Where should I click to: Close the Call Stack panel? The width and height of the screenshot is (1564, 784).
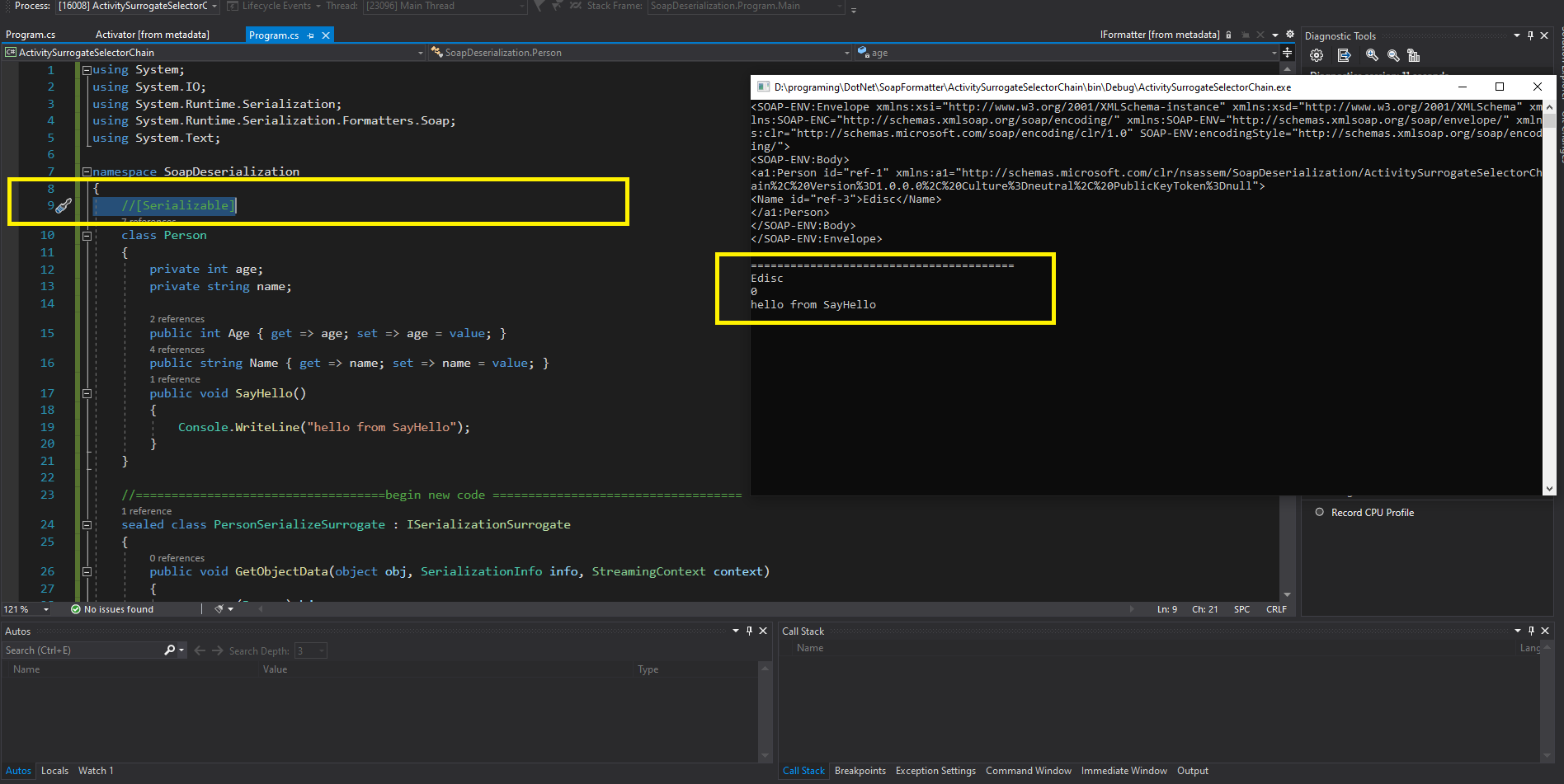click(1545, 631)
